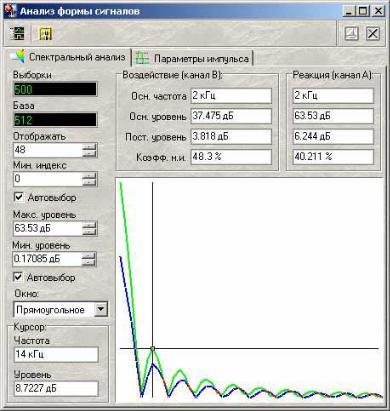
Task: Toggle Автовыбор checkbox under Мин. уровень
Action: (18, 277)
